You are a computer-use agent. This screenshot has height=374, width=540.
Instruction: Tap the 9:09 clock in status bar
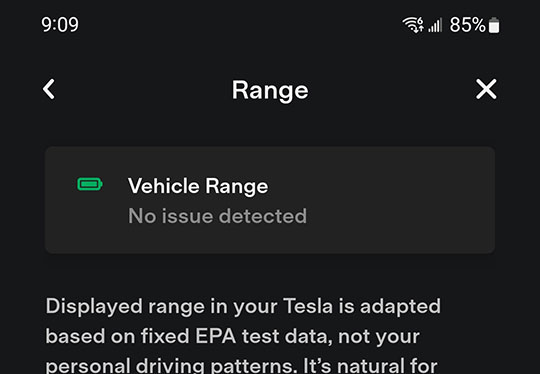[x=60, y=25]
